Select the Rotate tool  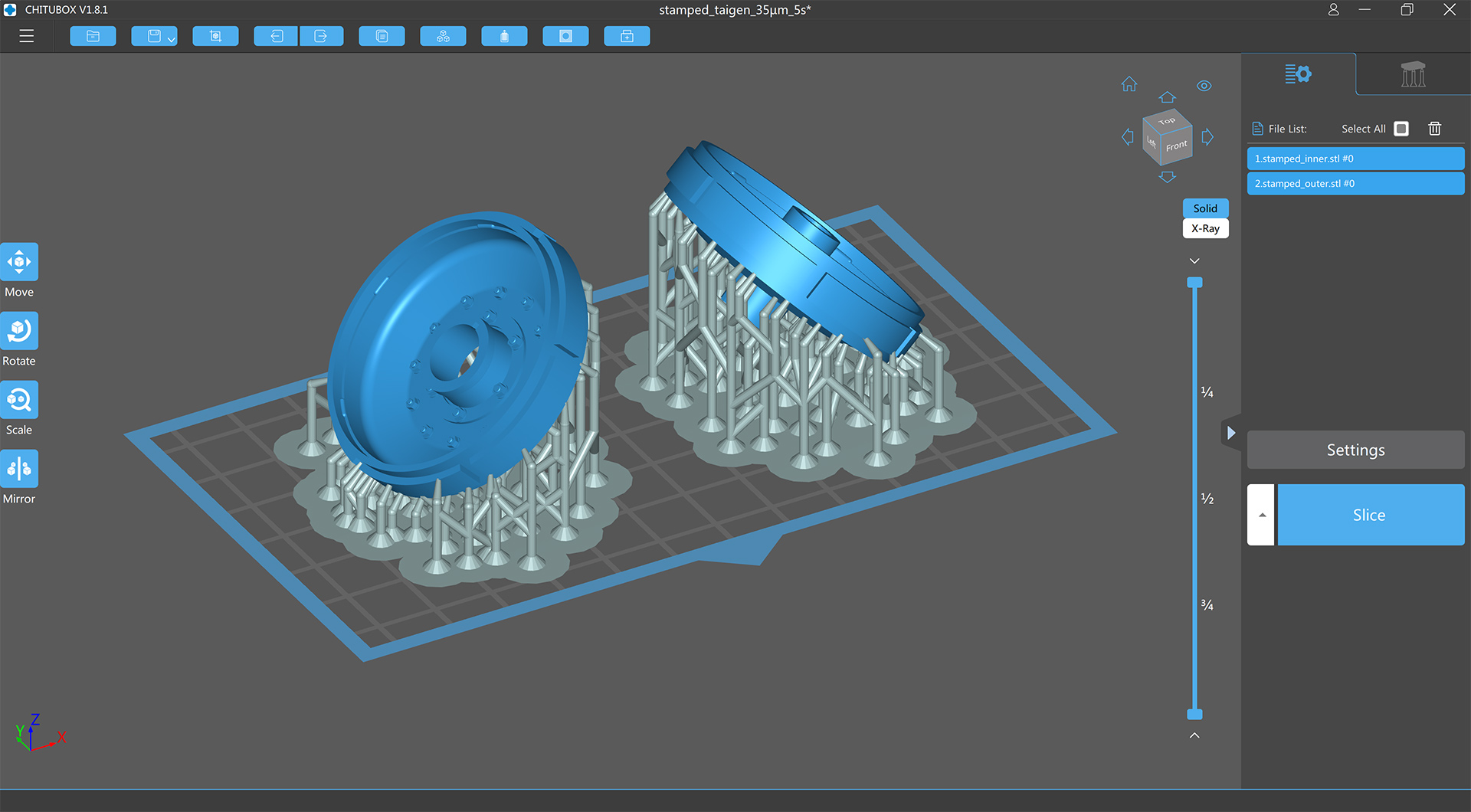tap(19, 331)
